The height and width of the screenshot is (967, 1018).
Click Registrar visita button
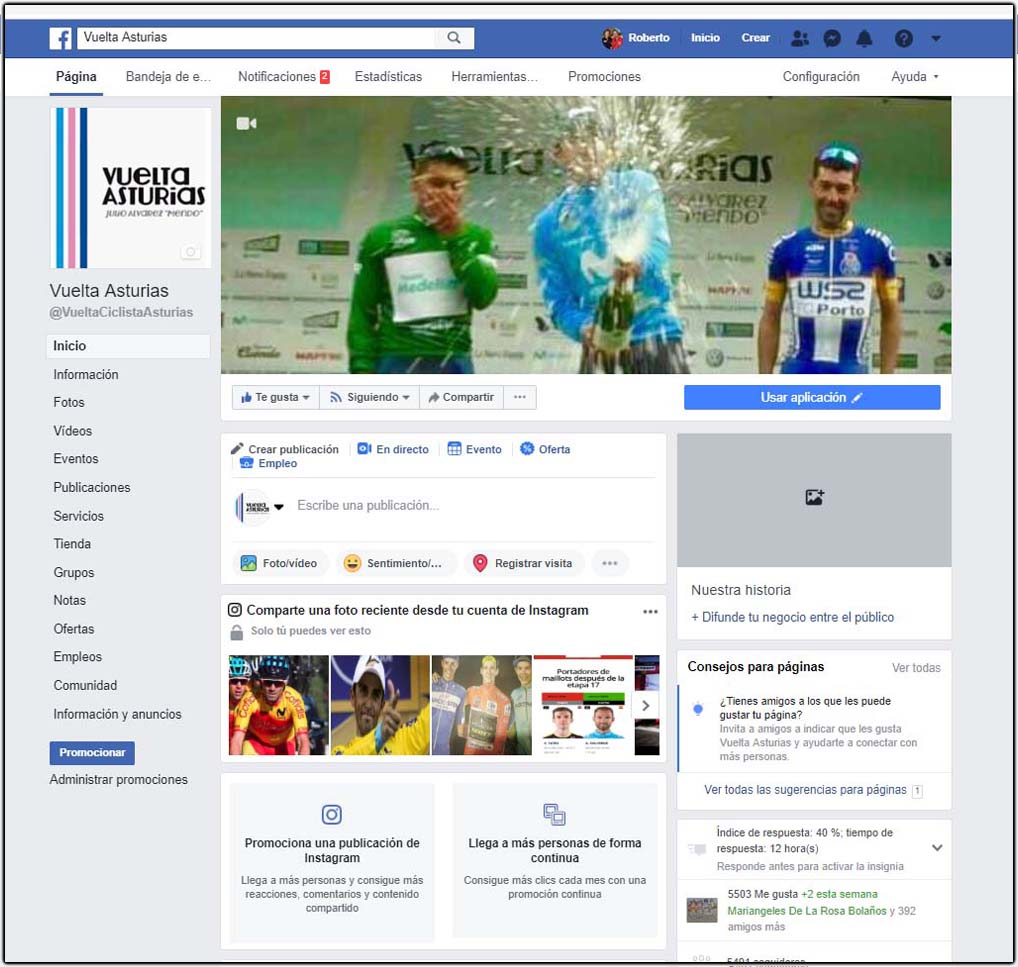point(524,563)
